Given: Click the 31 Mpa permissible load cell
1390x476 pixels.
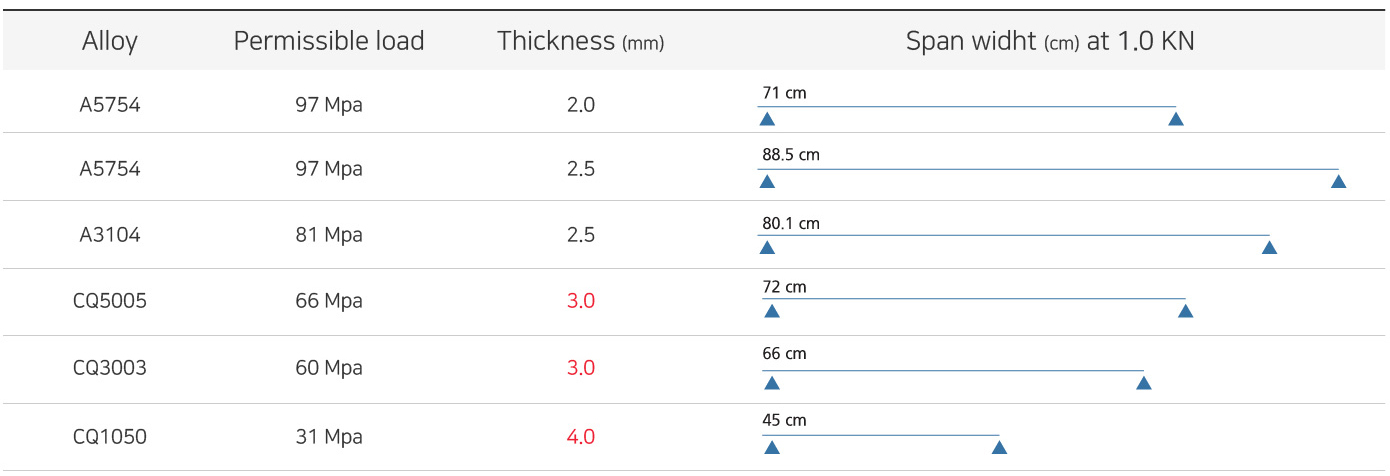Looking at the screenshot, I should pos(329,437).
